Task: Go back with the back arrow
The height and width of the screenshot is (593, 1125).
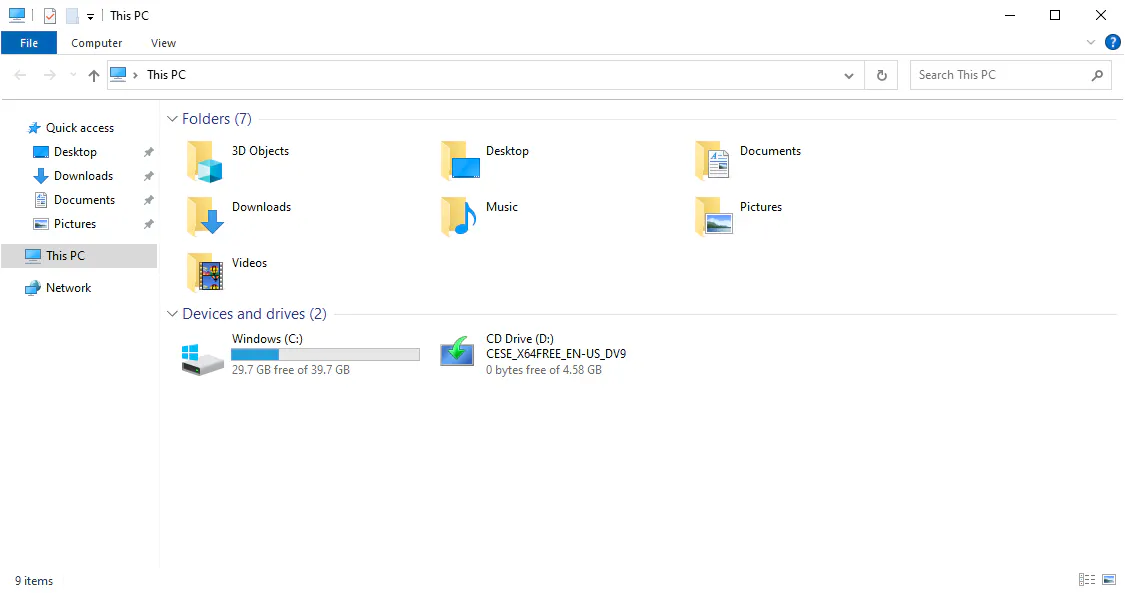Action: click(x=20, y=75)
